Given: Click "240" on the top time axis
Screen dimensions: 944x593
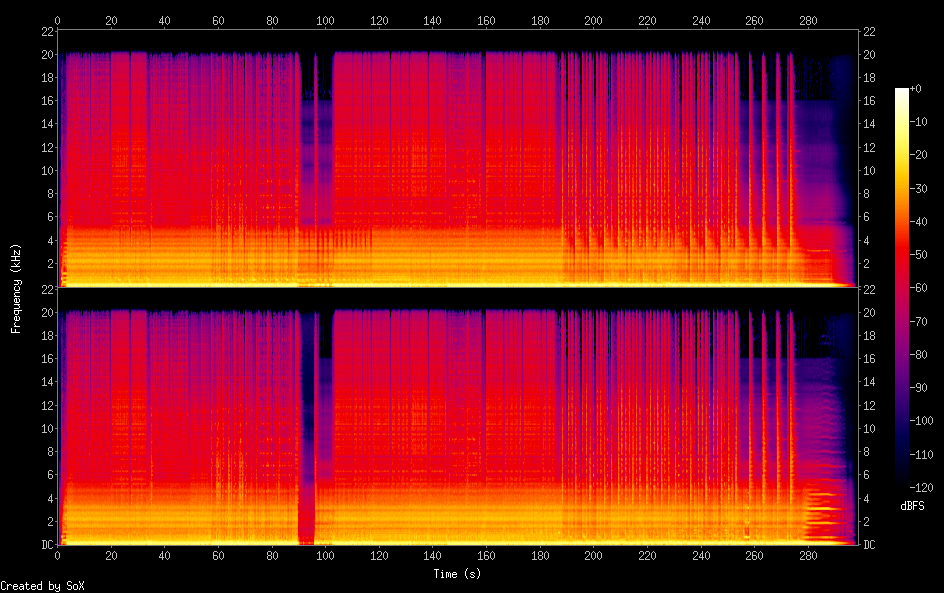Looking at the screenshot, I should click(701, 20).
